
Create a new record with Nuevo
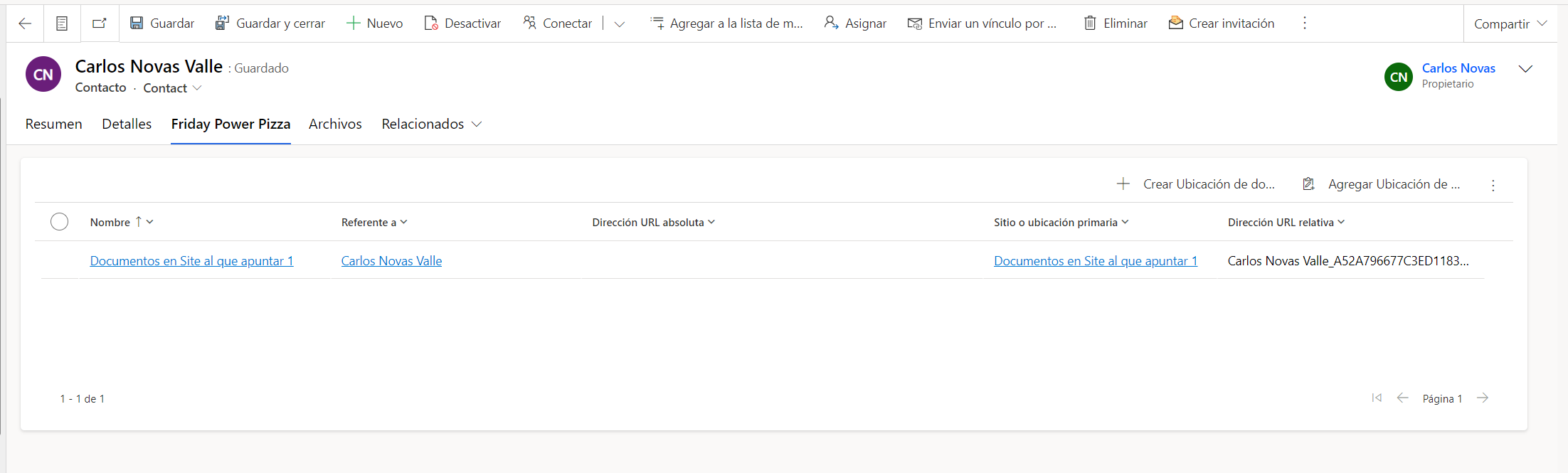coord(374,23)
